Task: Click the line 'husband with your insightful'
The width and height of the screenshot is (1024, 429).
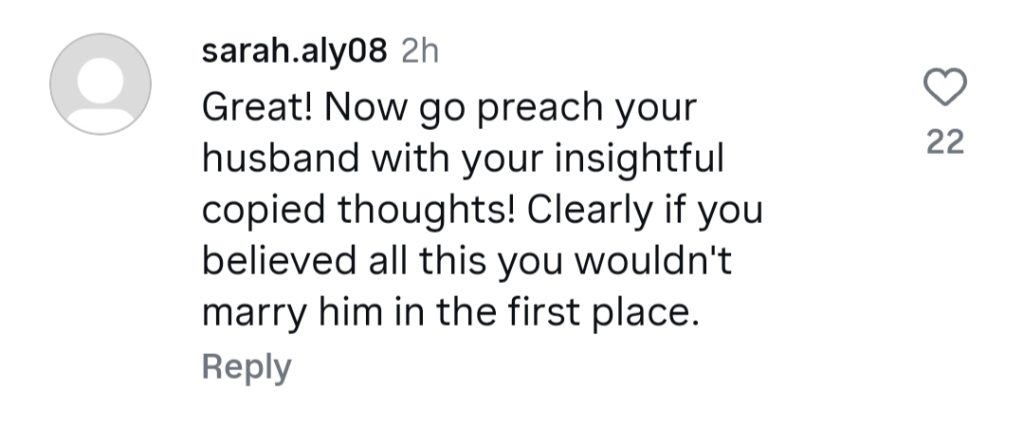Action: tap(463, 158)
